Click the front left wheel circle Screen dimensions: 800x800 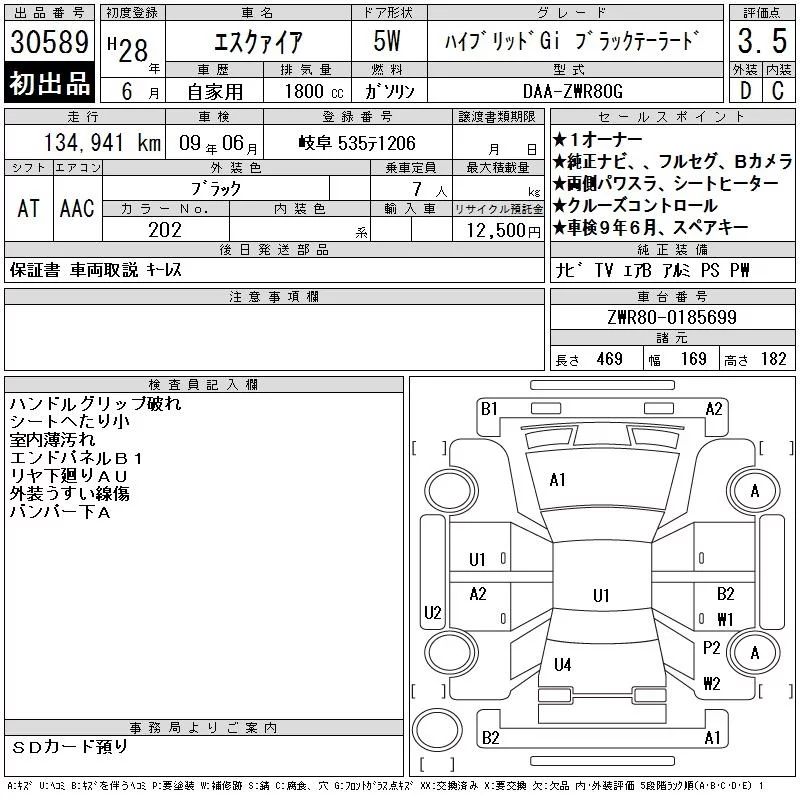tap(451, 491)
